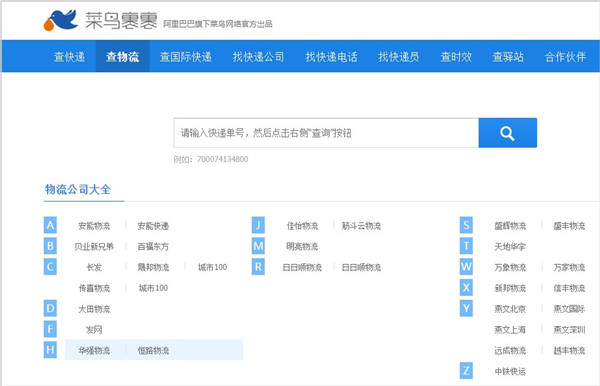Select the letter C index icon
The height and width of the screenshot is (386, 600).
pos(50,267)
